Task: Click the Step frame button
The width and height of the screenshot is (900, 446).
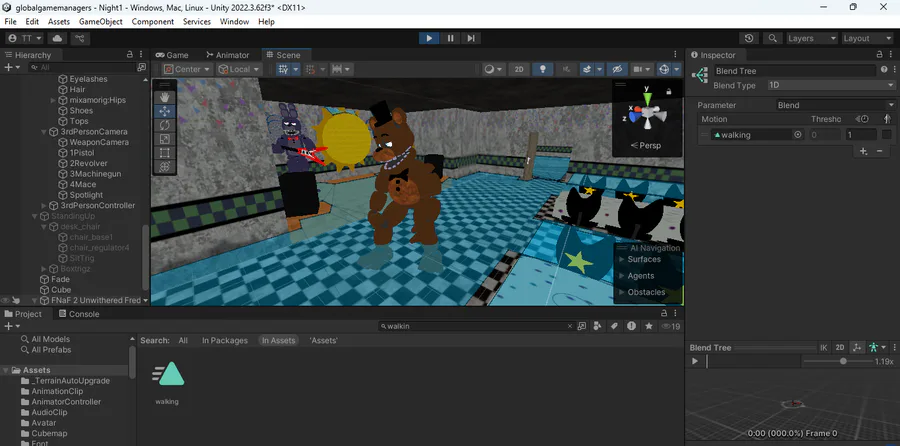Action: point(471,38)
